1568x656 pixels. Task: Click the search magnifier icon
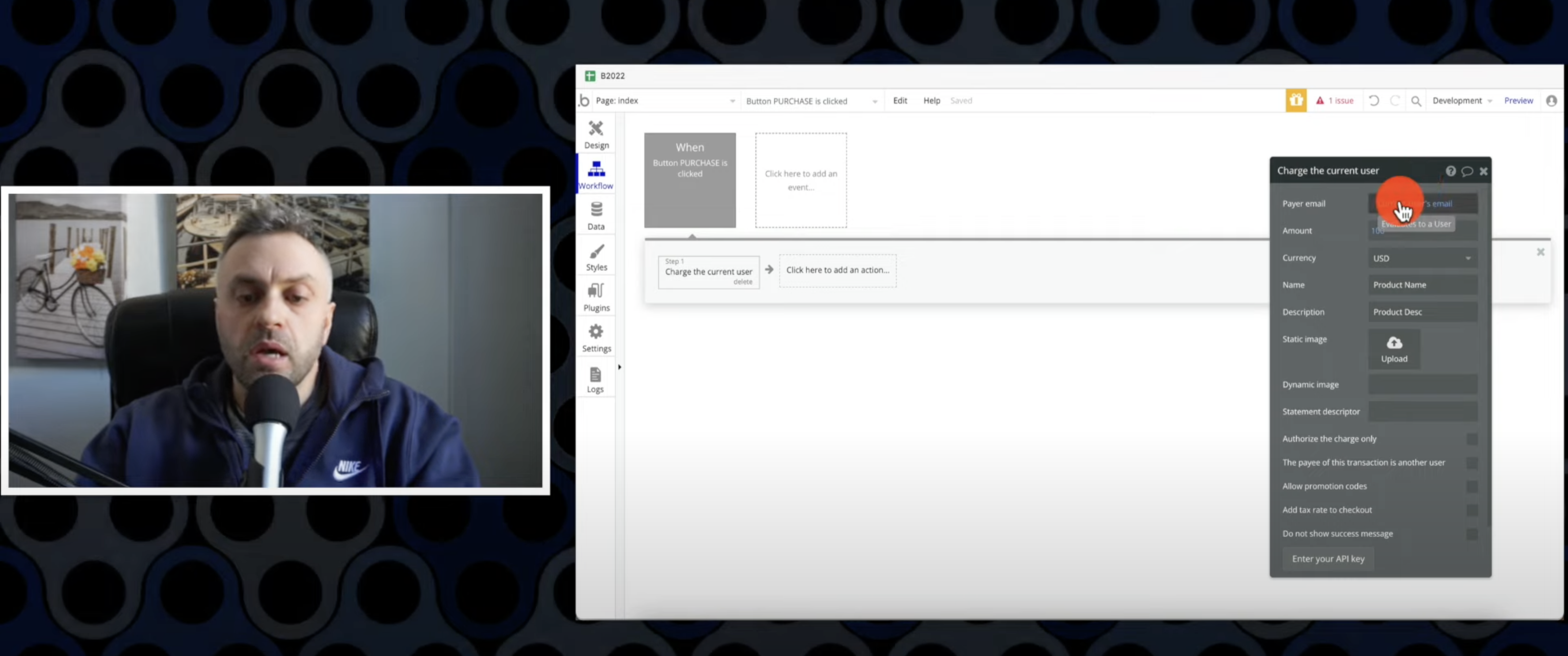[x=1416, y=101]
